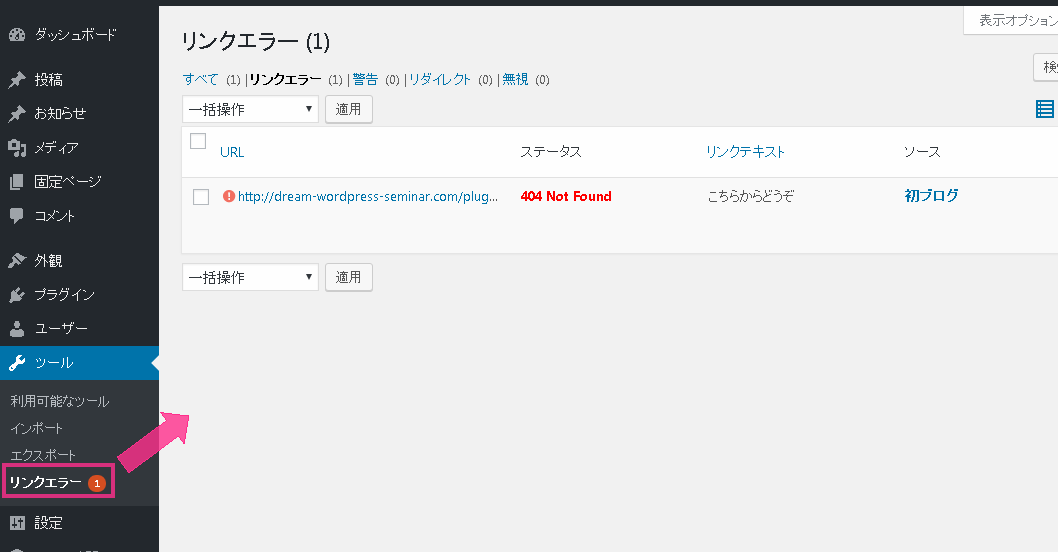Click the user silhouette icon beside ユーザー
The image size is (1058, 552).
point(17,329)
